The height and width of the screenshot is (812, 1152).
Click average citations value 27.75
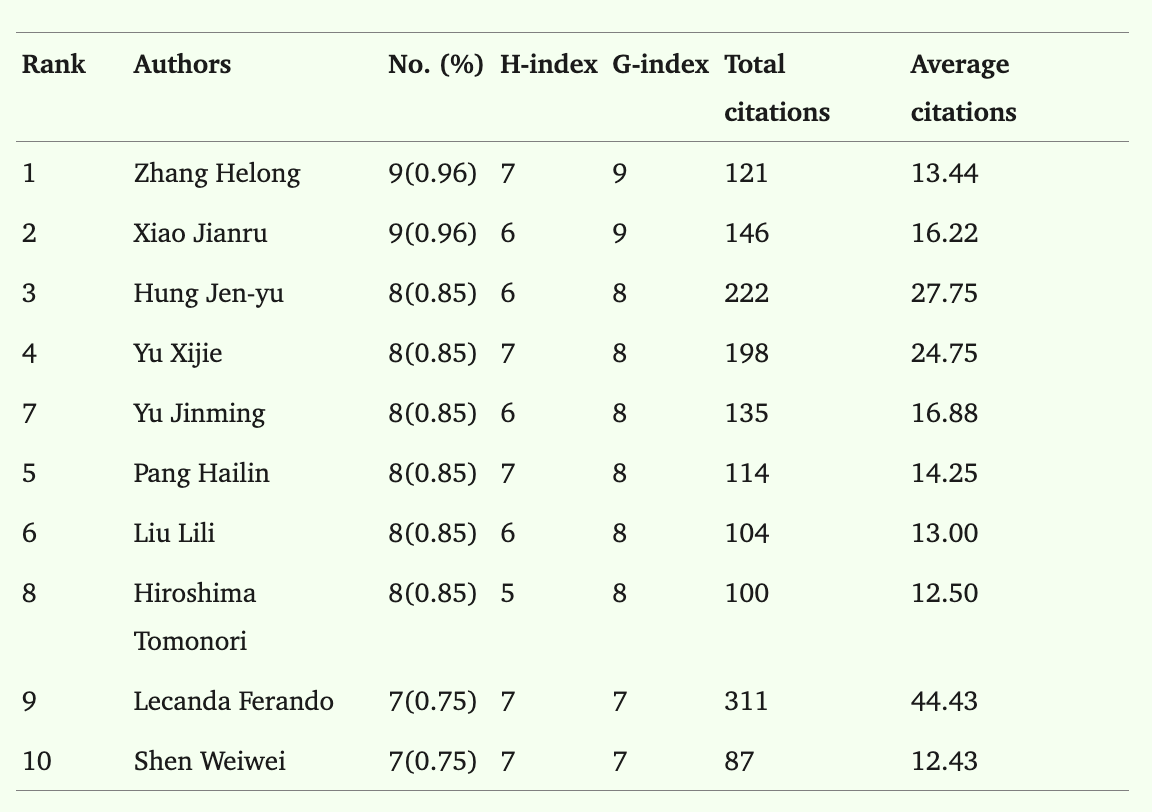pyautogui.click(x=944, y=293)
